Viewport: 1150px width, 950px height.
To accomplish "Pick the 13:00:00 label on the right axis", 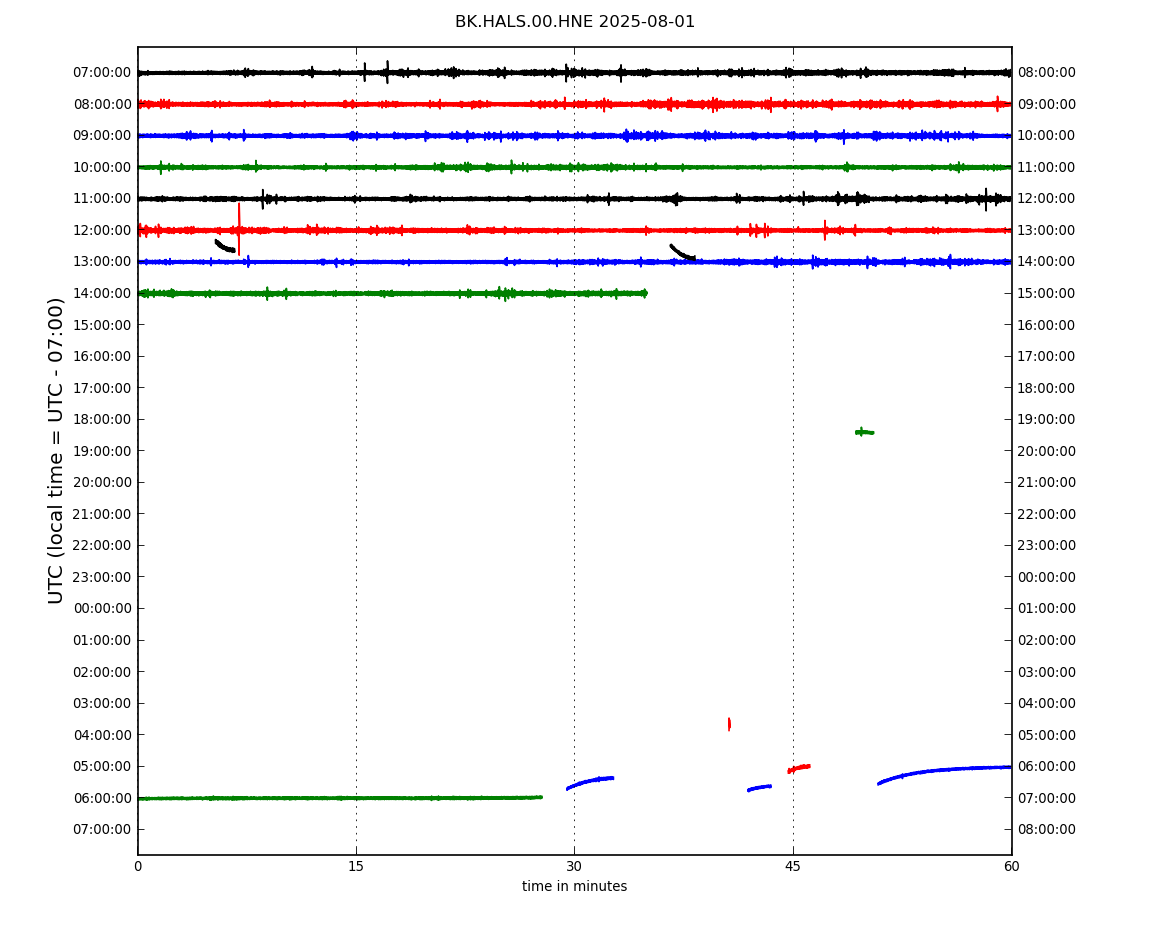I will pyautogui.click(x=1047, y=230).
